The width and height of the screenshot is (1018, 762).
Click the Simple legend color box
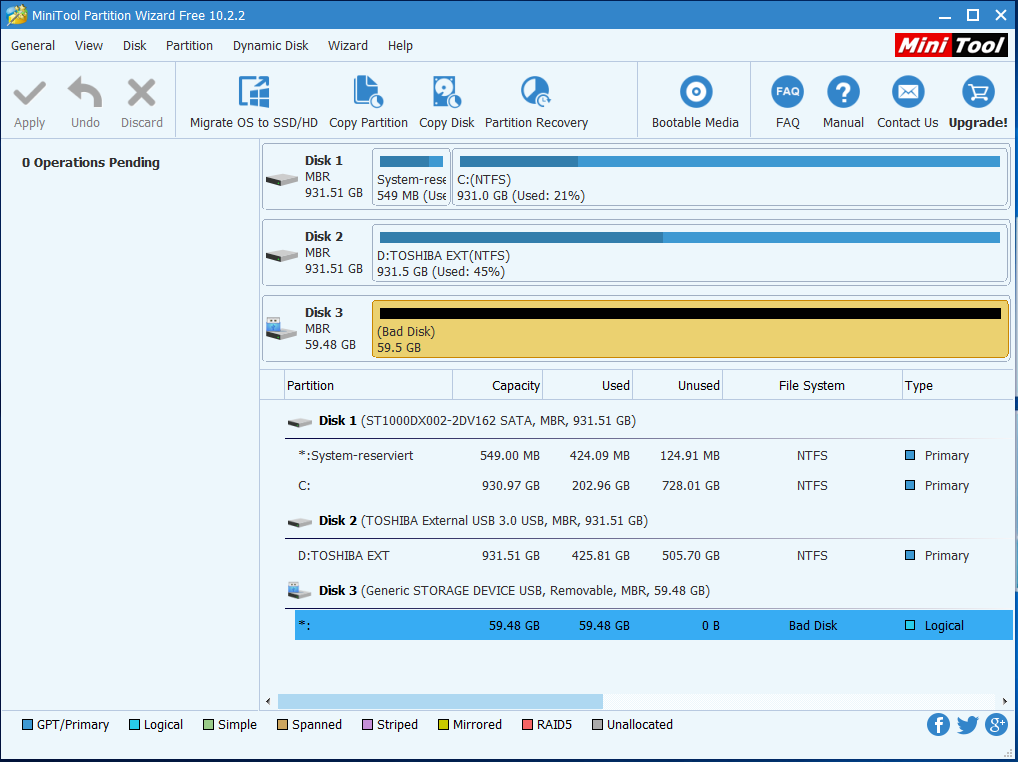pyautogui.click(x=208, y=724)
